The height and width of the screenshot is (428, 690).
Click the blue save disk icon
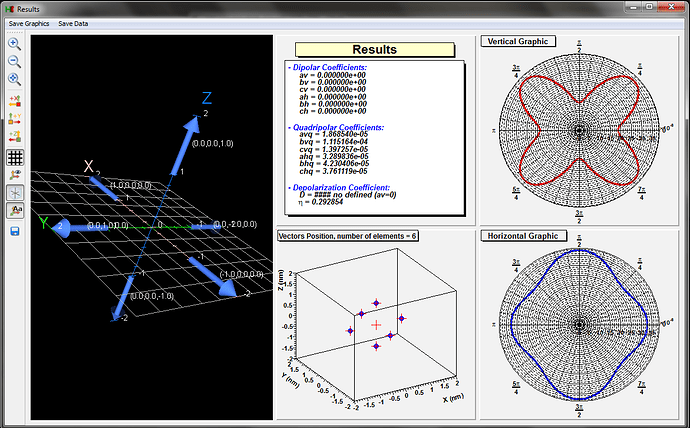15,232
